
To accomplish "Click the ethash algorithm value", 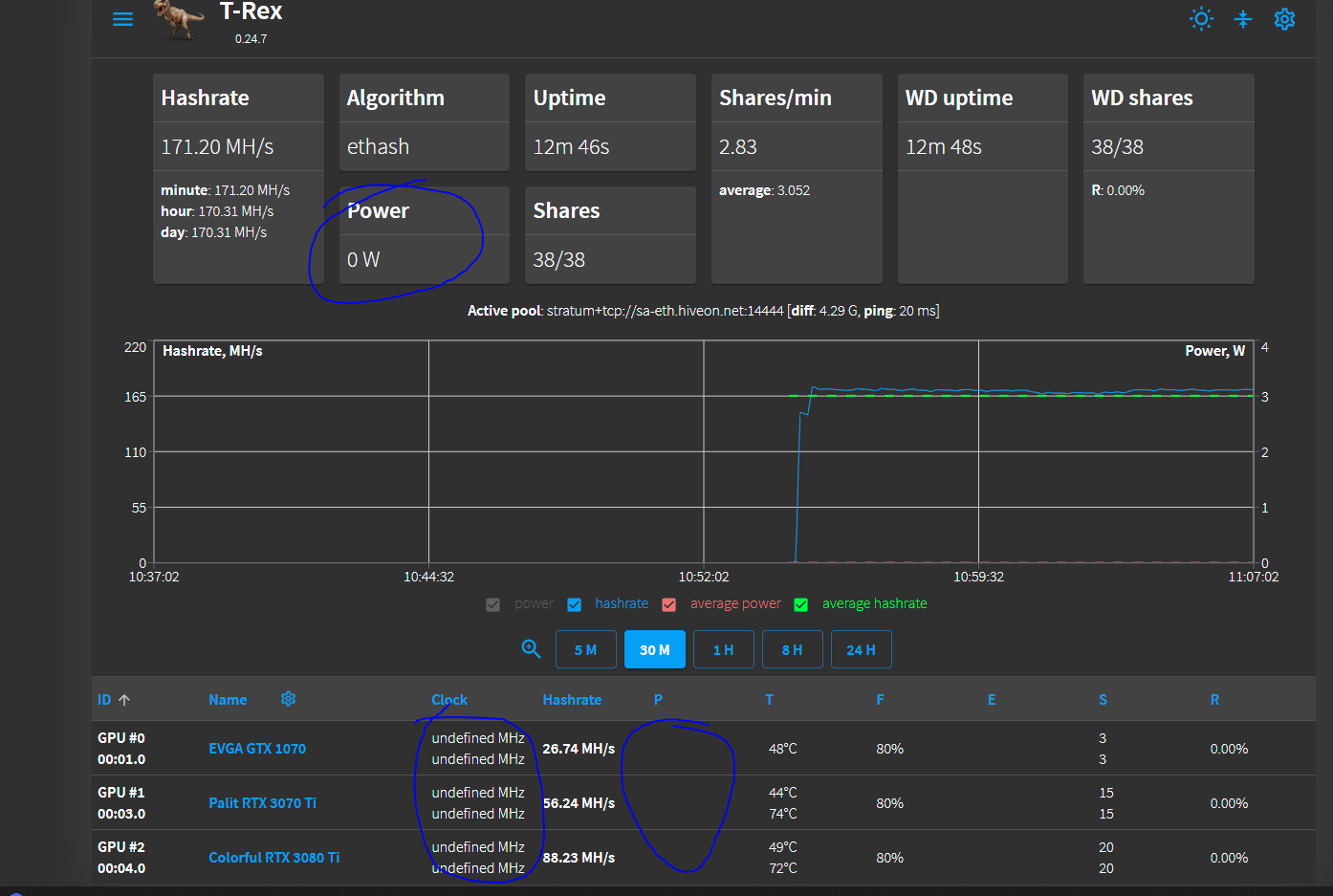I will coord(378,146).
